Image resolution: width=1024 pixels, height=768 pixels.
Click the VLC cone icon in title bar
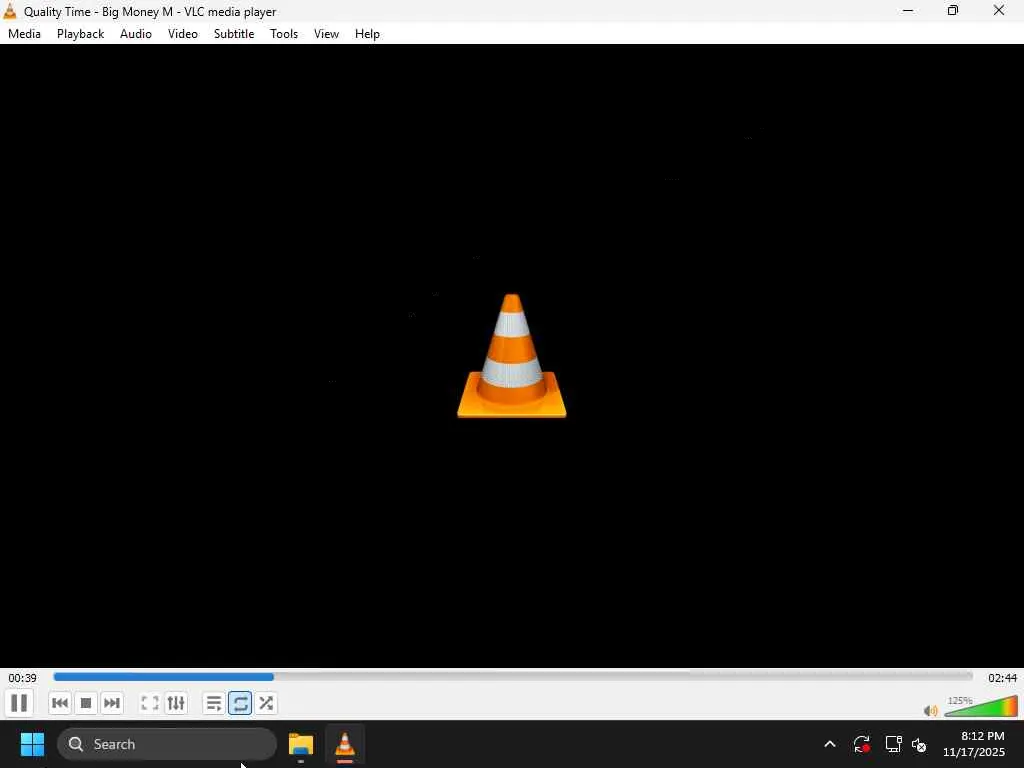point(10,11)
